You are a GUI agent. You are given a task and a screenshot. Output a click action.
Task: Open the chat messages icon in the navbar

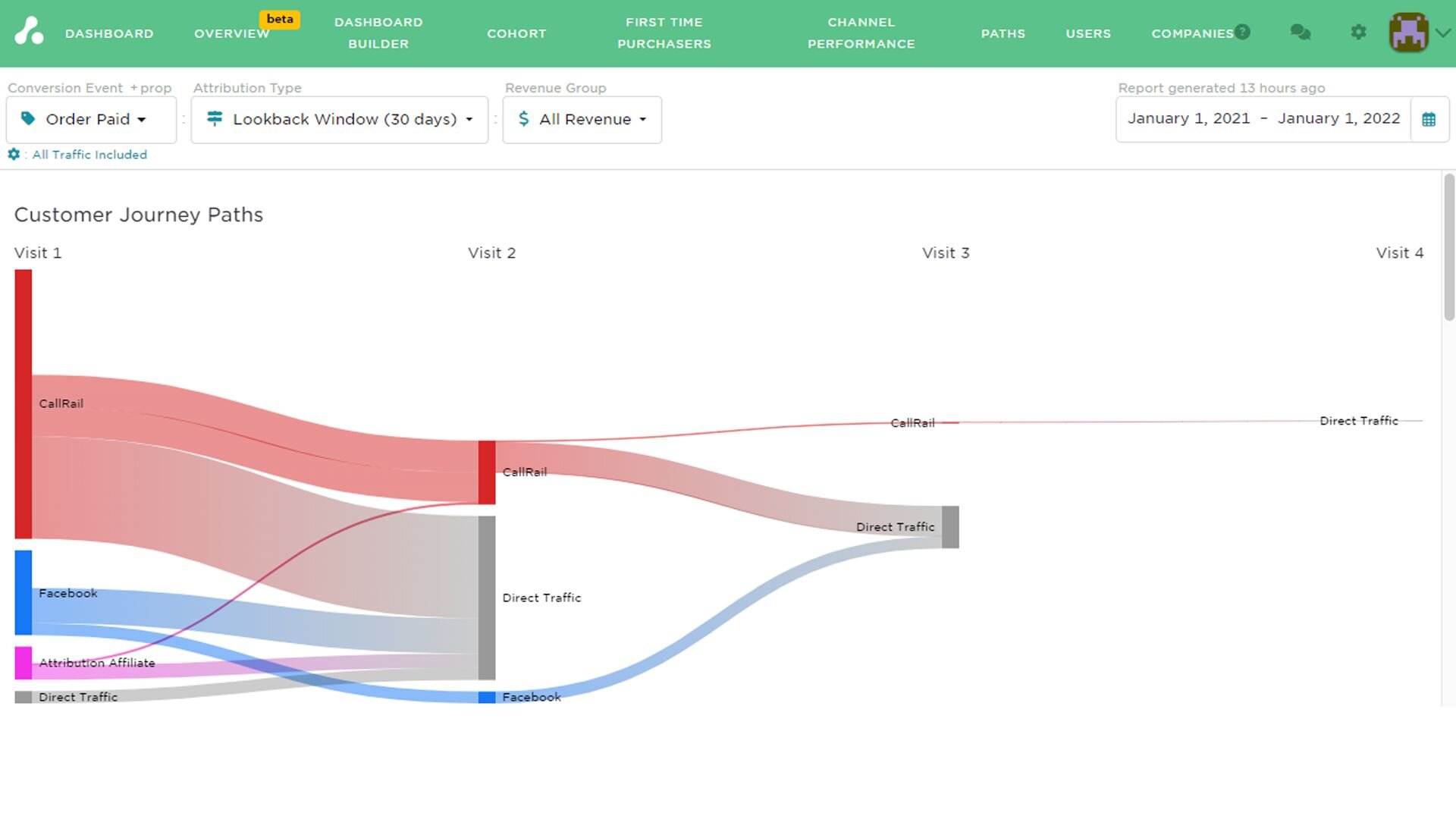coord(1300,32)
